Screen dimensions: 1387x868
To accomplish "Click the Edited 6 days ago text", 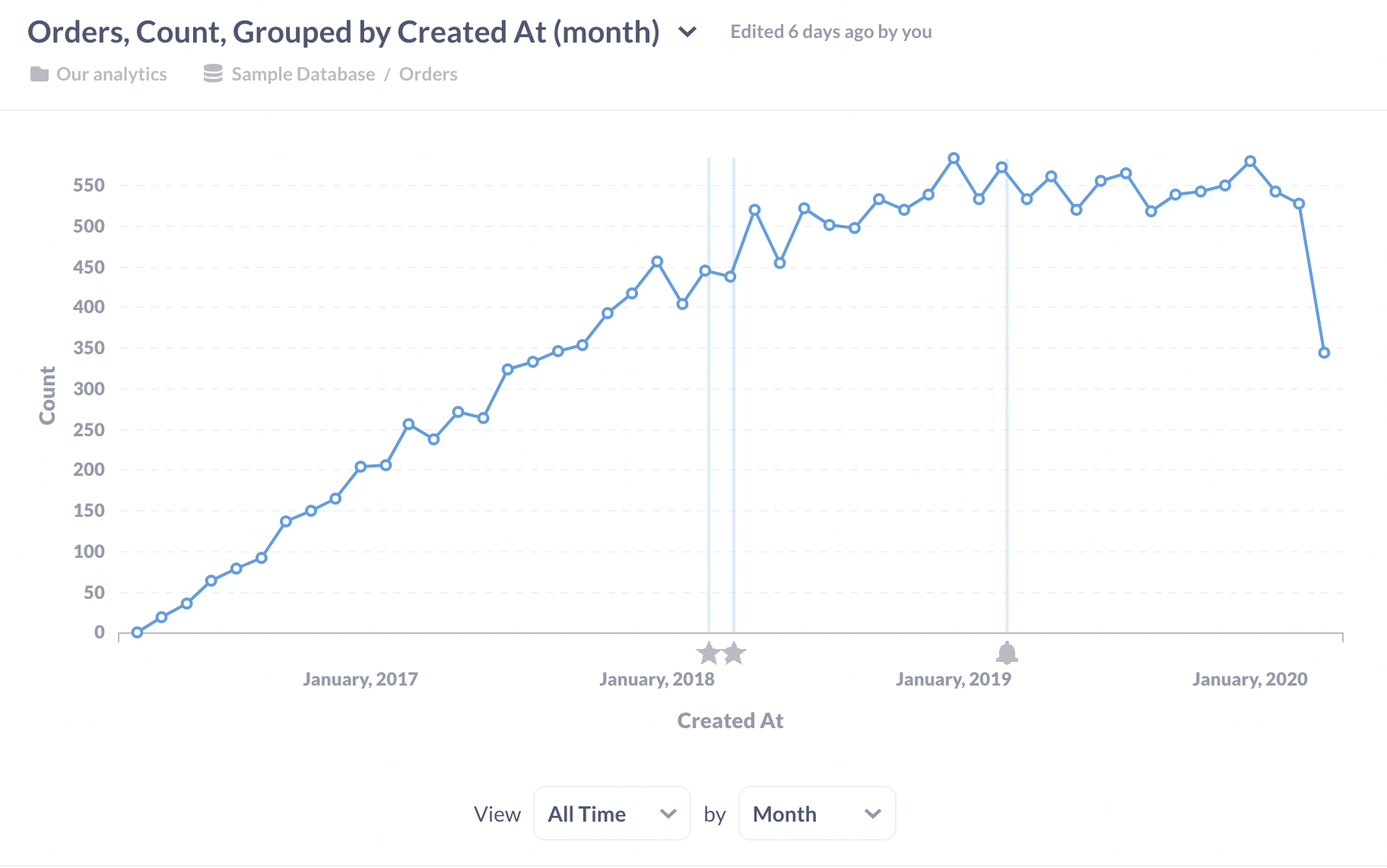I will [831, 31].
